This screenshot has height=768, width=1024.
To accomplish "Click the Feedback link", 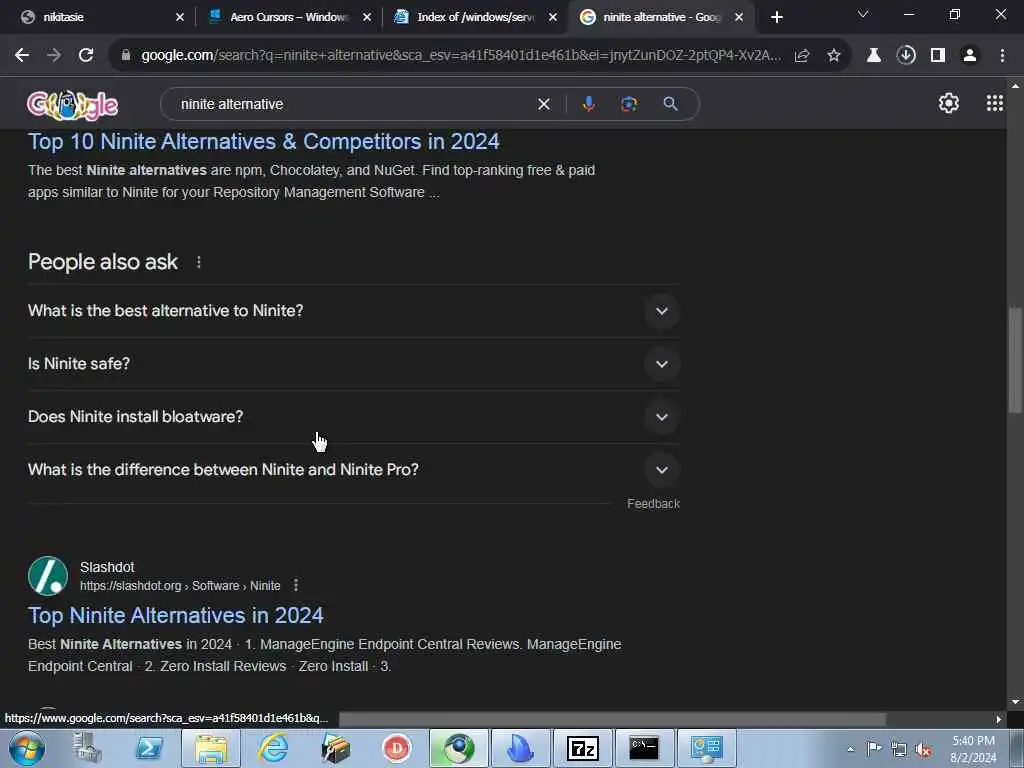I will coord(653,504).
